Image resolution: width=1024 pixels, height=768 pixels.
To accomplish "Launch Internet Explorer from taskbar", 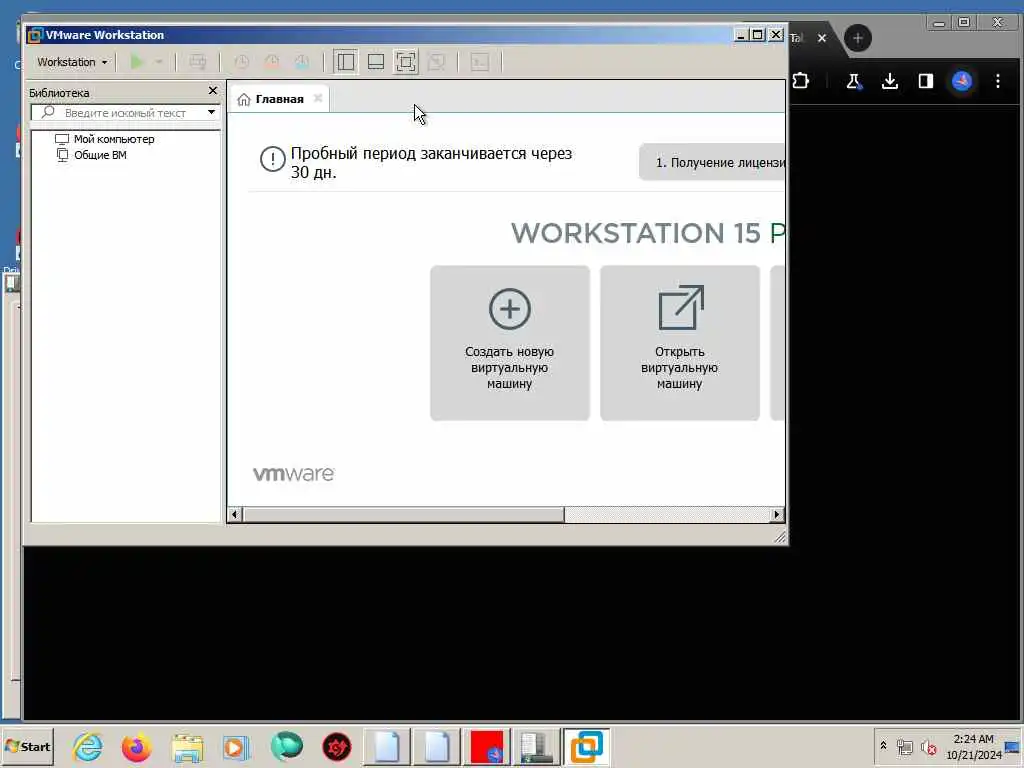I will pyautogui.click(x=88, y=746).
